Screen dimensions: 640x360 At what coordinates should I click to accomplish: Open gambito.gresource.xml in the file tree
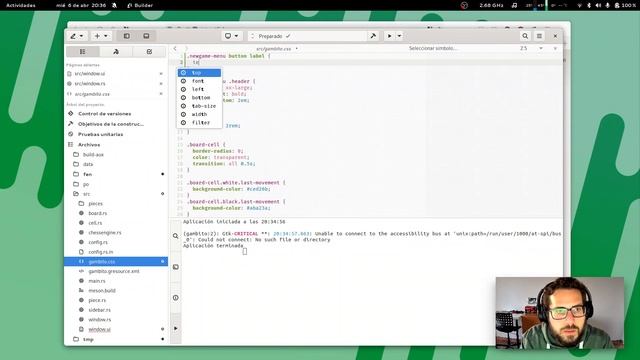point(114,271)
